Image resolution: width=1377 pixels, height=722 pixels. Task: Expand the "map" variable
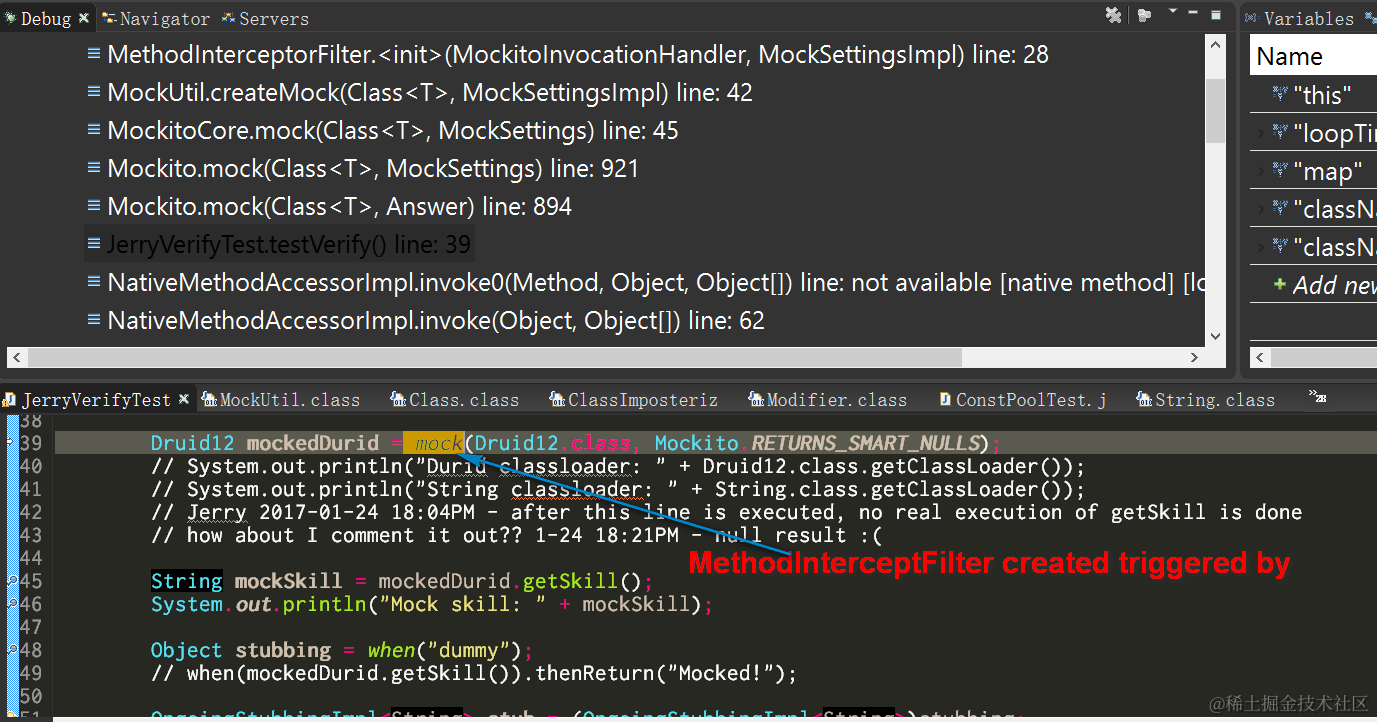1262,171
